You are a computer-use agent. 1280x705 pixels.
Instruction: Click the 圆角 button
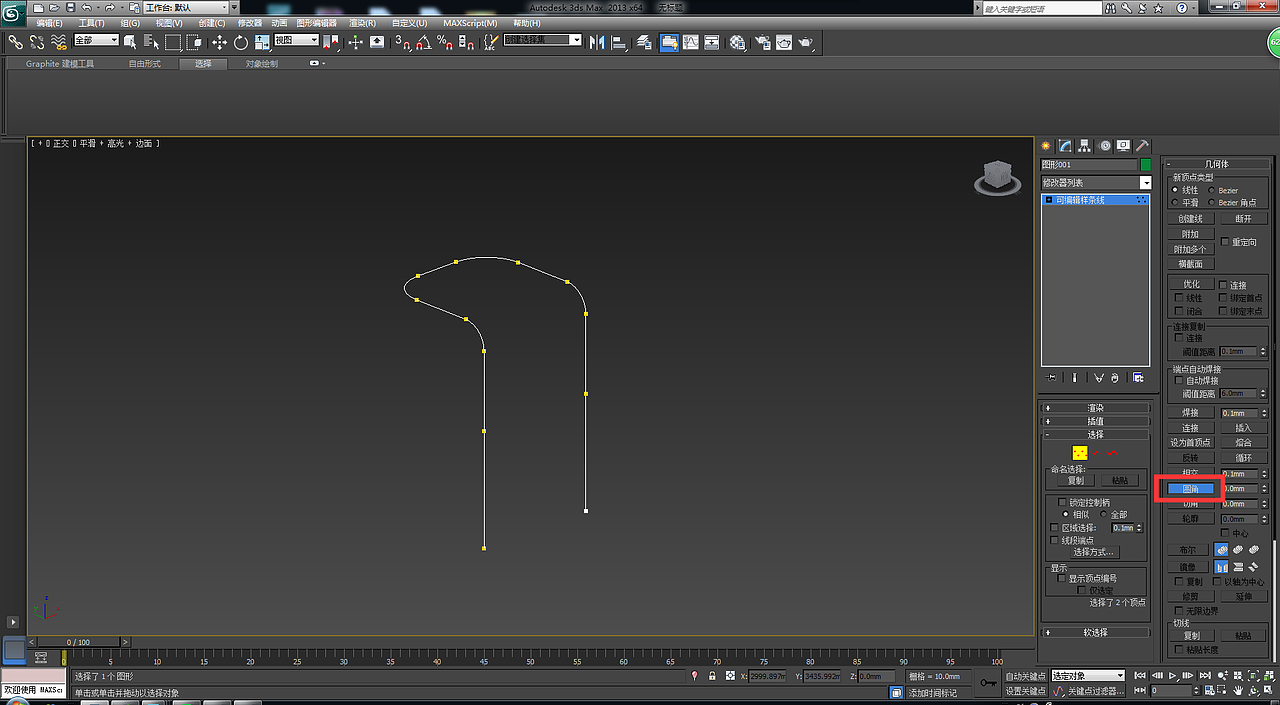coord(1190,489)
